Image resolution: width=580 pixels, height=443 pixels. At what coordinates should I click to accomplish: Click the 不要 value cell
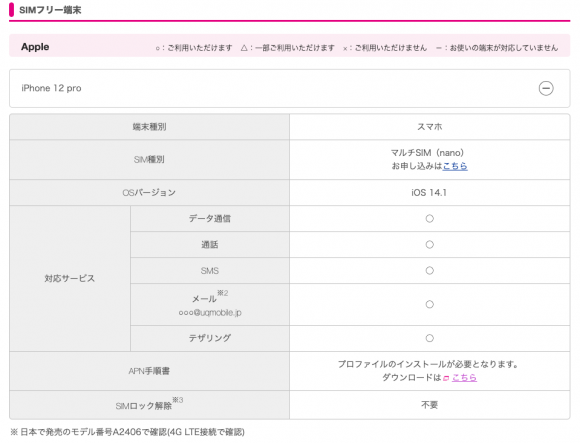pos(429,405)
